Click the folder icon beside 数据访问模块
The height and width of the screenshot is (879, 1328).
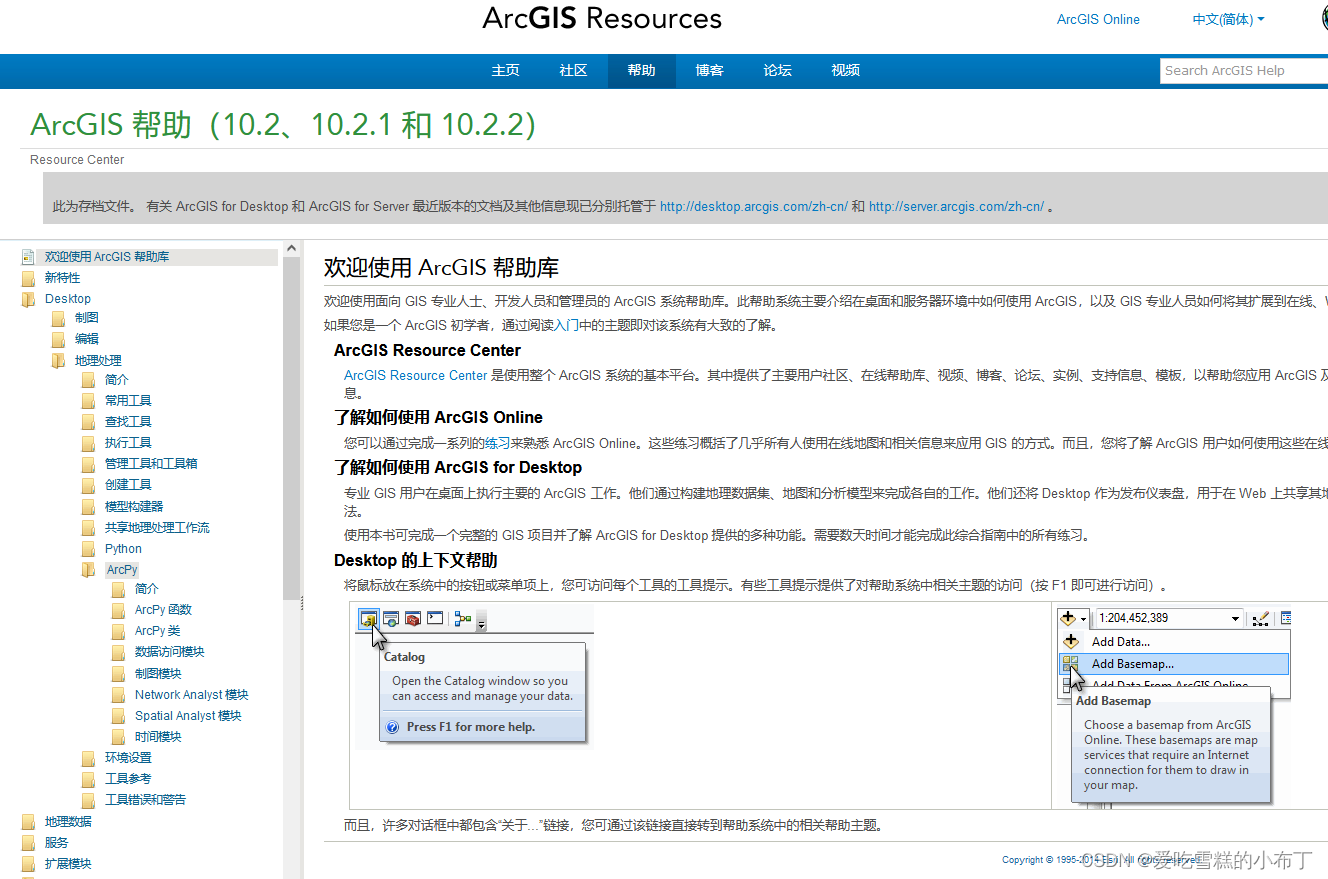pyautogui.click(x=118, y=652)
